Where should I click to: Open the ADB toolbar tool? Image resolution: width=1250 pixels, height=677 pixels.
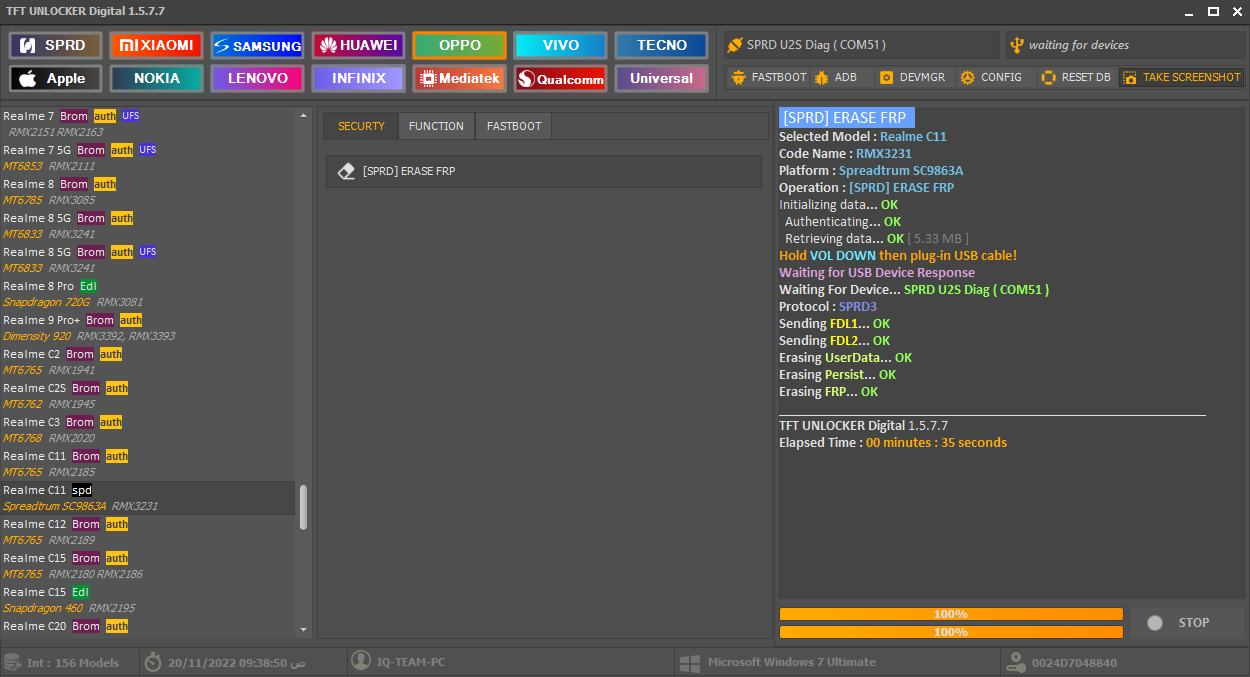[836, 77]
